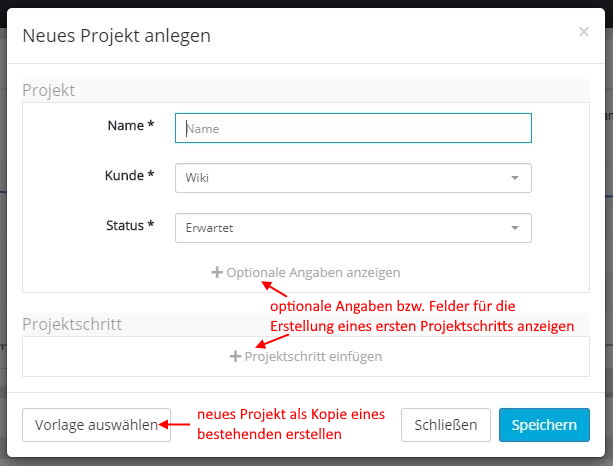The width and height of the screenshot is (613, 466).
Task: Click the Kunde * field label
Action: point(130,176)
